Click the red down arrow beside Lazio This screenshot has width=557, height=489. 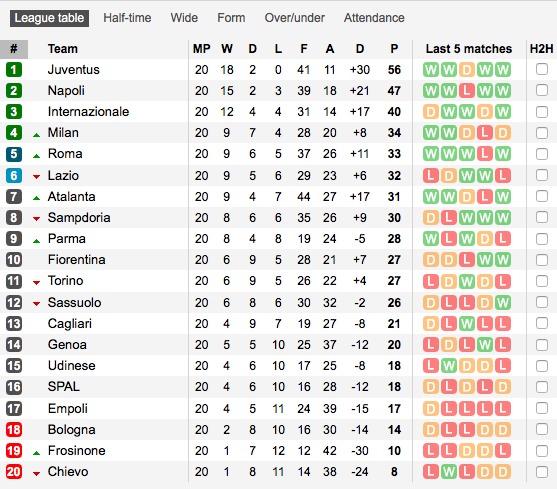click(x=36, y=176)
